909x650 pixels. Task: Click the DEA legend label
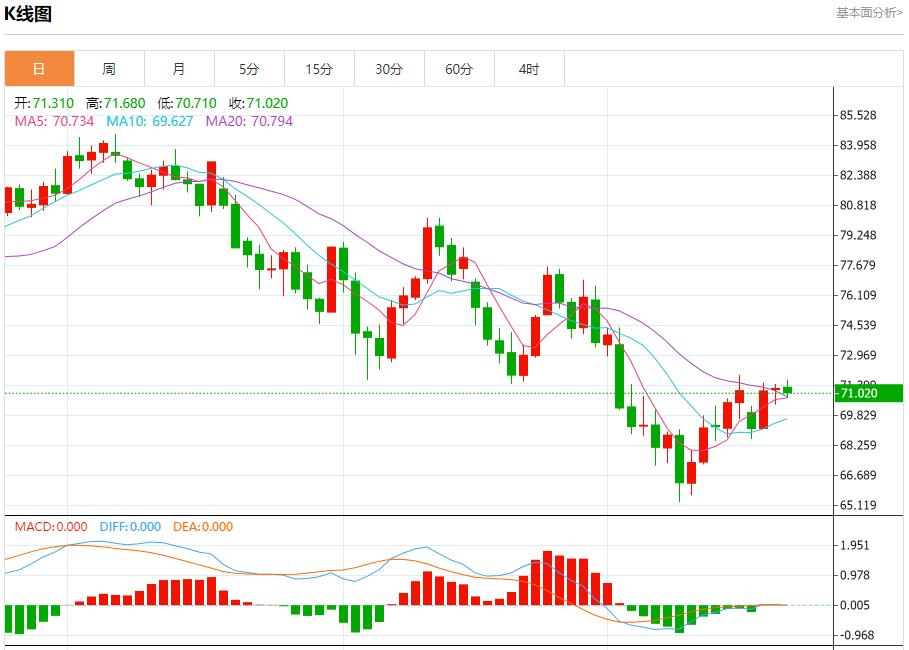[203, 527]
